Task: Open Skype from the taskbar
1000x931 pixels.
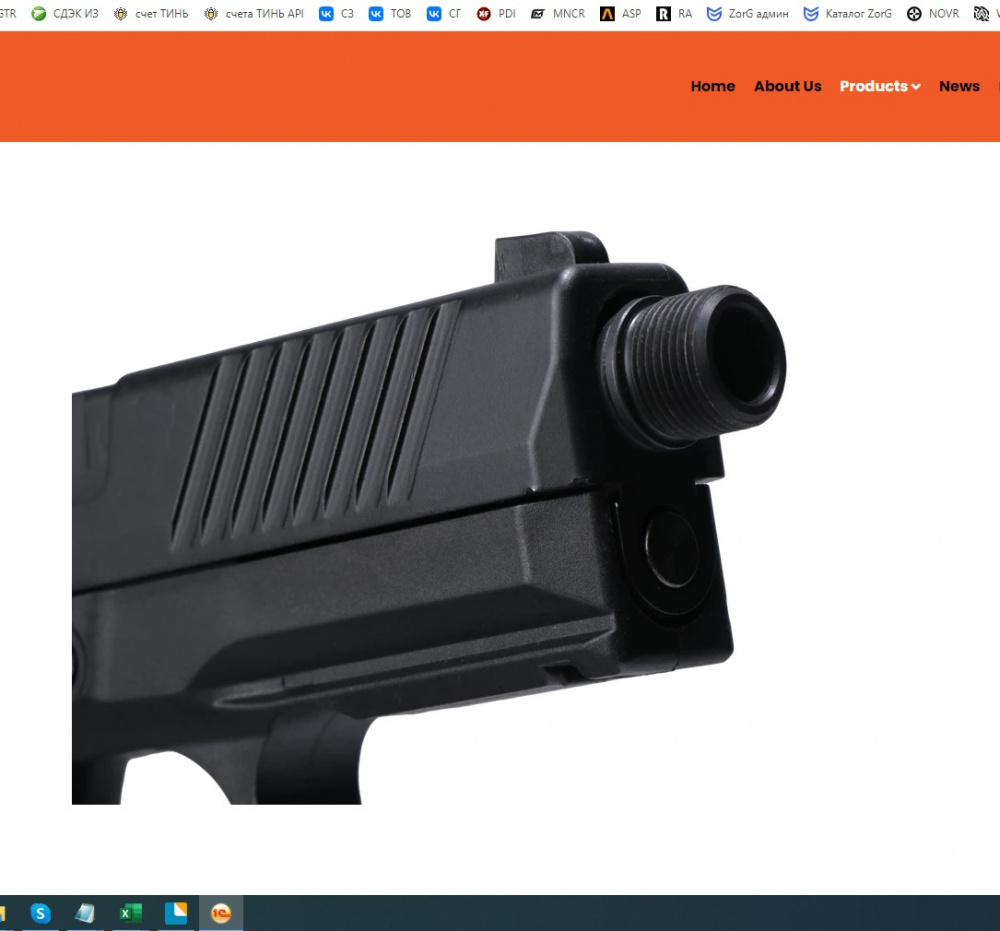Action: [x=40, y=913]
